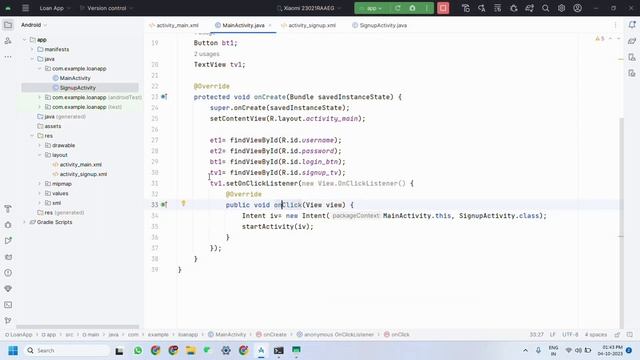Switch to activity_main.xml editor tab
Screen dimensions: 640x360
pyautogui.click(x=174, y=25)
